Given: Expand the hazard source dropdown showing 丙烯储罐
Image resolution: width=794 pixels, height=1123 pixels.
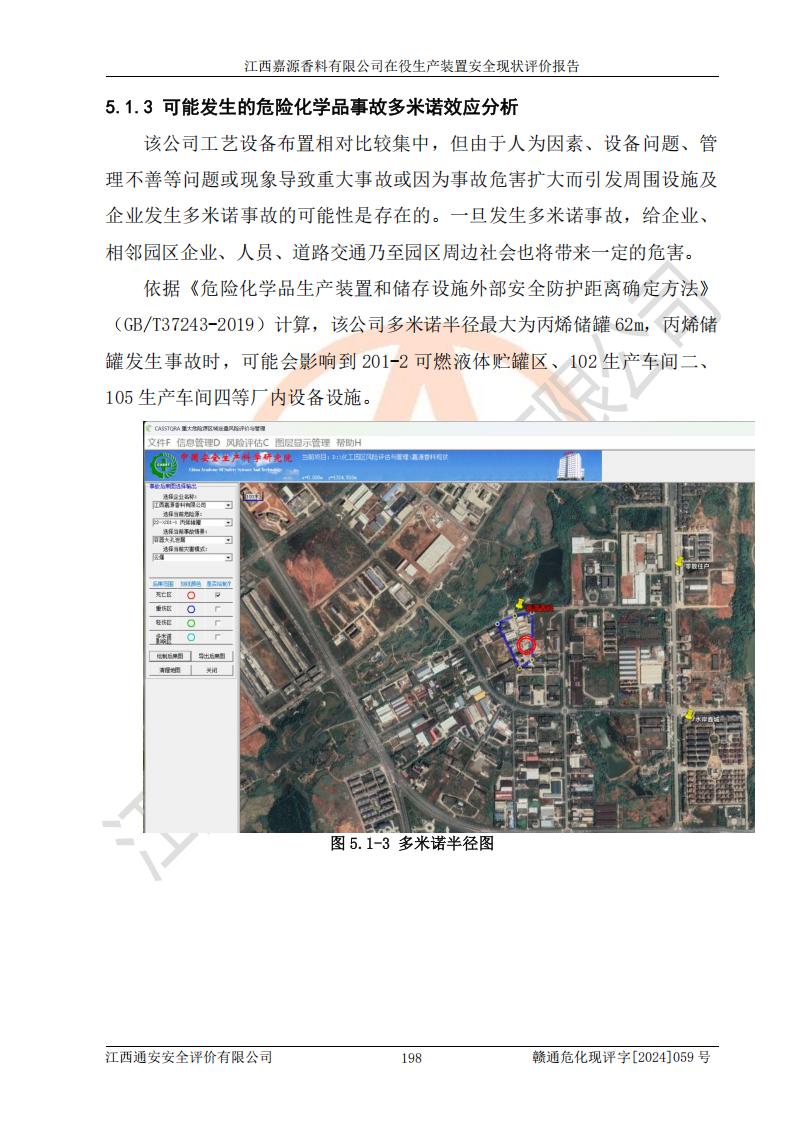Looking at the screenshot, I should 228,522.
